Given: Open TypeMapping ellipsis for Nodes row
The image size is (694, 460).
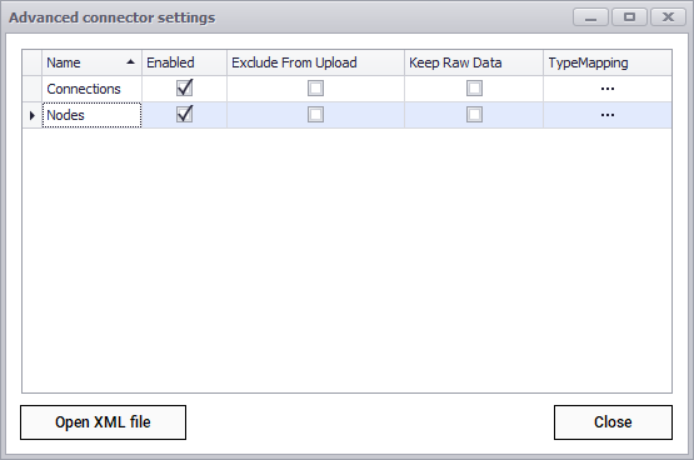Looking at the screenshot, I should [607, 115].
